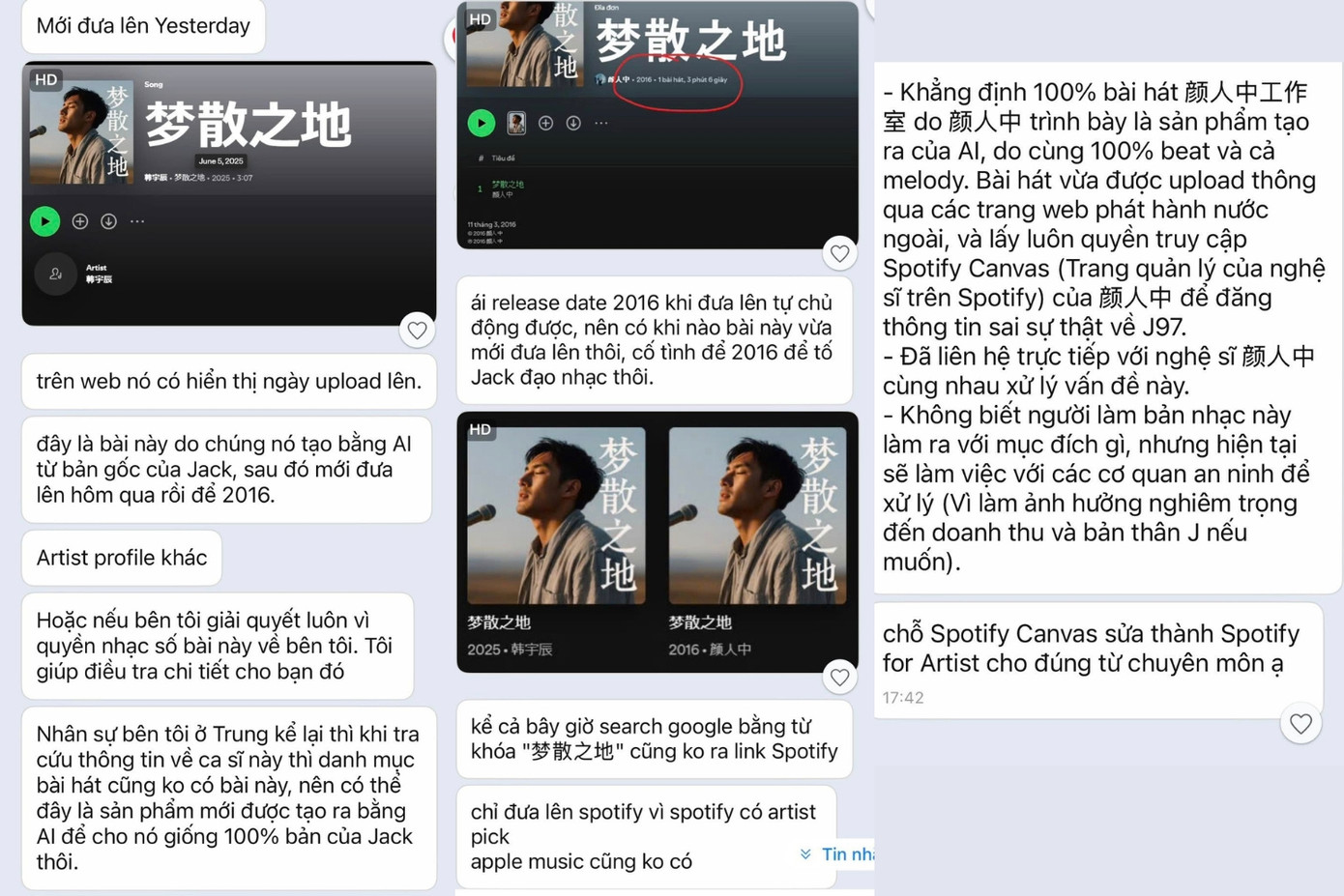The width and height of the screenshot is (1344, 896).
Task: Jump to new messages via Tin nhắn chevron
Action: coord(836,853)
